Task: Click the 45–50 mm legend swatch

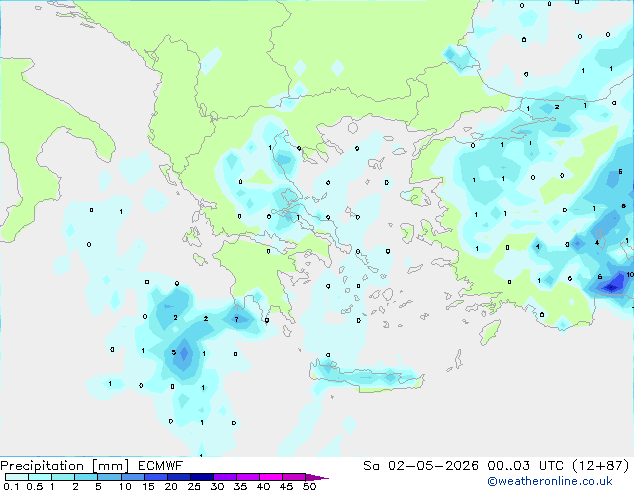Action: tap(294, 477)
